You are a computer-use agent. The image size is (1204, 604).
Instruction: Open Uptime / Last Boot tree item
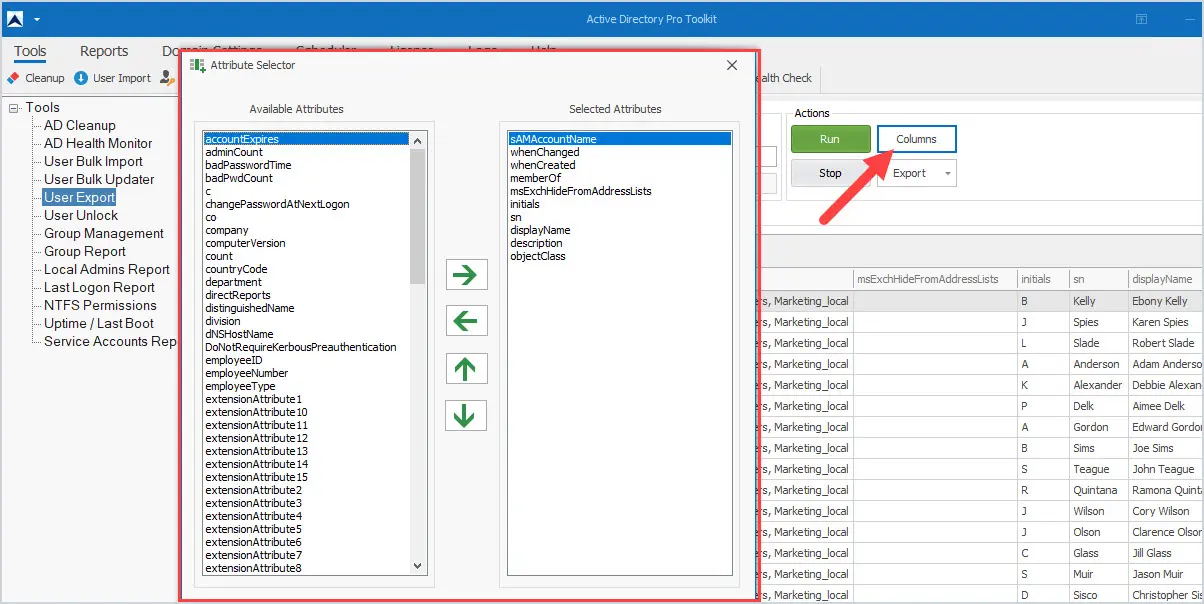pyautogui.click(x=99, y=323)
